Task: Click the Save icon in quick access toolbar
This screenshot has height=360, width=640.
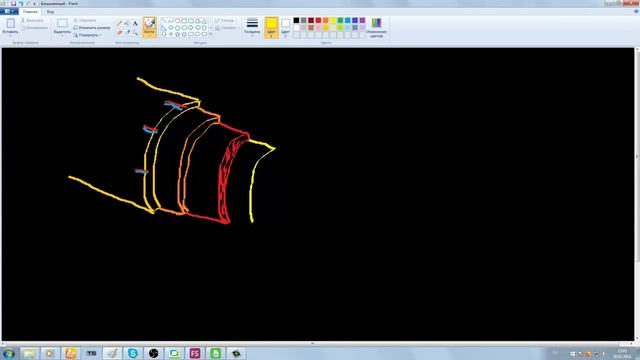Action: (x=13, y=3)
